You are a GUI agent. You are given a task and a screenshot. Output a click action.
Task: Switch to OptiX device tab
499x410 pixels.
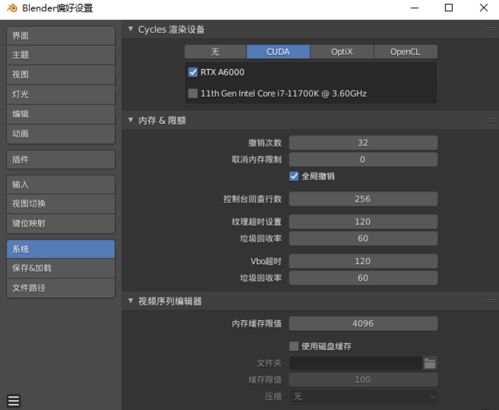tap(342, 52)
